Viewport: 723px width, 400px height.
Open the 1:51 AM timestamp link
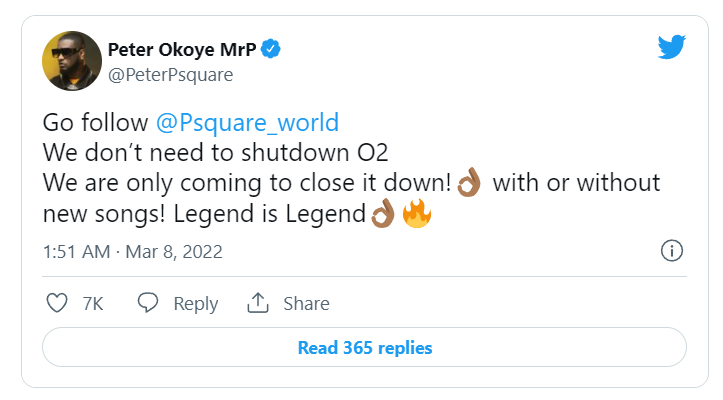click(x=77, y=252)
